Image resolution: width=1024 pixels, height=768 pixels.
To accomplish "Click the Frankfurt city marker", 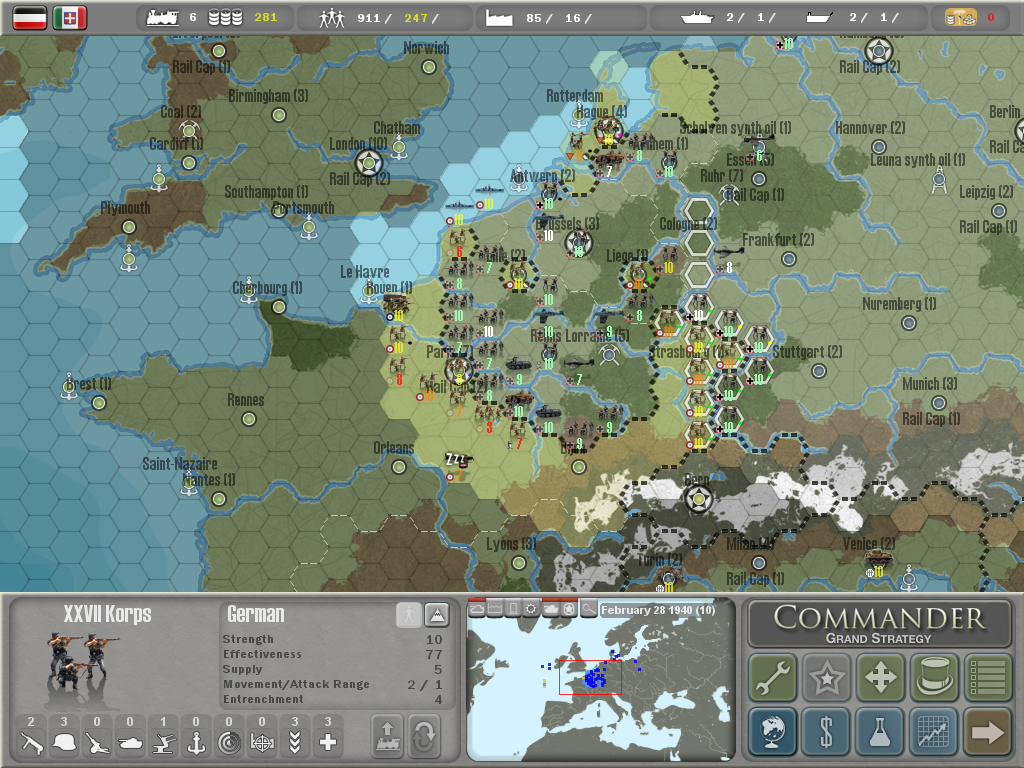I will [x=789, y=259].
